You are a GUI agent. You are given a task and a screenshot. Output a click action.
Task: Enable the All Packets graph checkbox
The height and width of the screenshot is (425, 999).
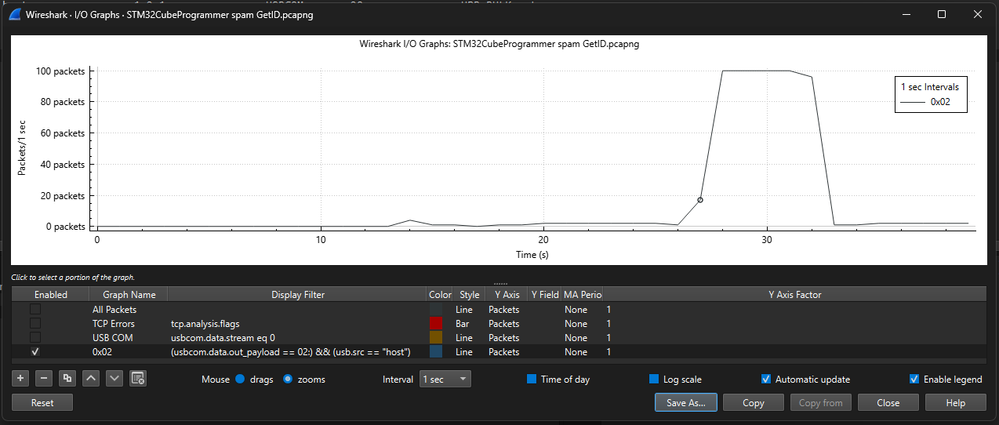[36, 309]
